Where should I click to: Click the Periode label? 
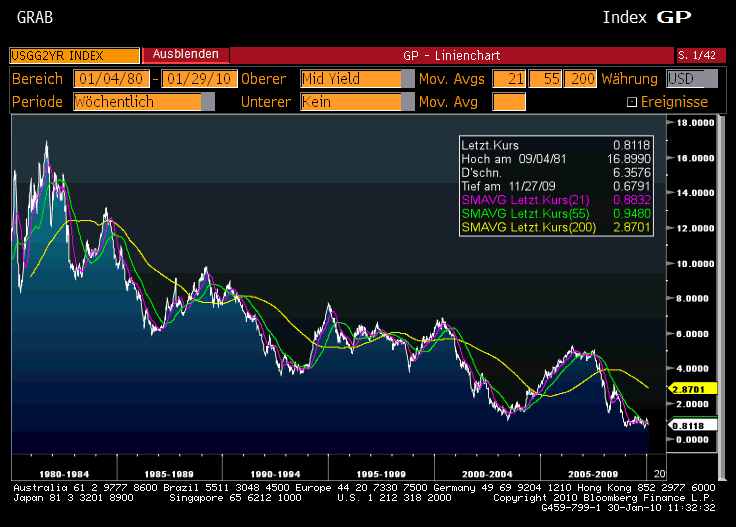38,102
